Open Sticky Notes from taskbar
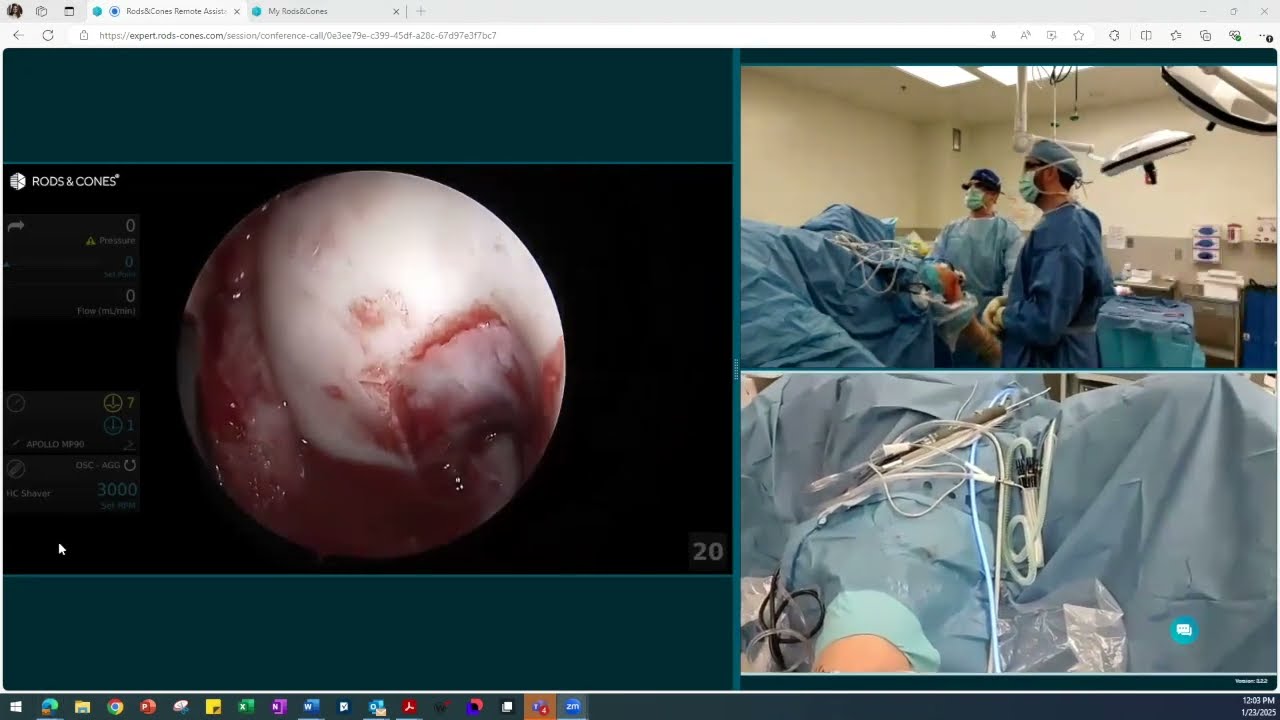The height and width of the screenshot is (720, 1280). tap(213, 707)
